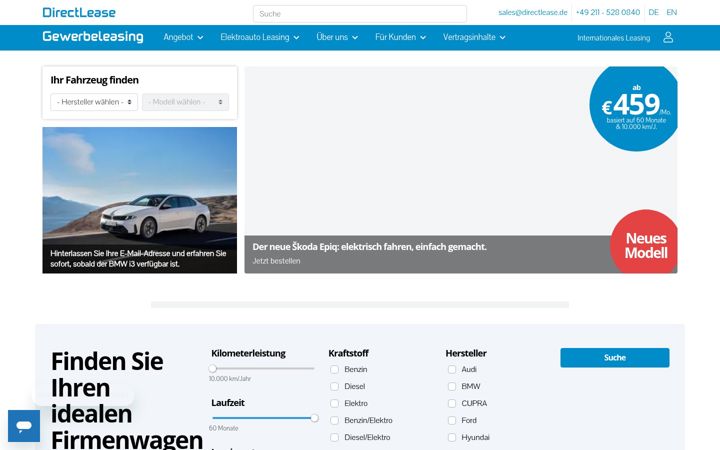Expand the Über uns menu
Image resolution: width=720 pixels, height=450 pixels.
[337, 37]
